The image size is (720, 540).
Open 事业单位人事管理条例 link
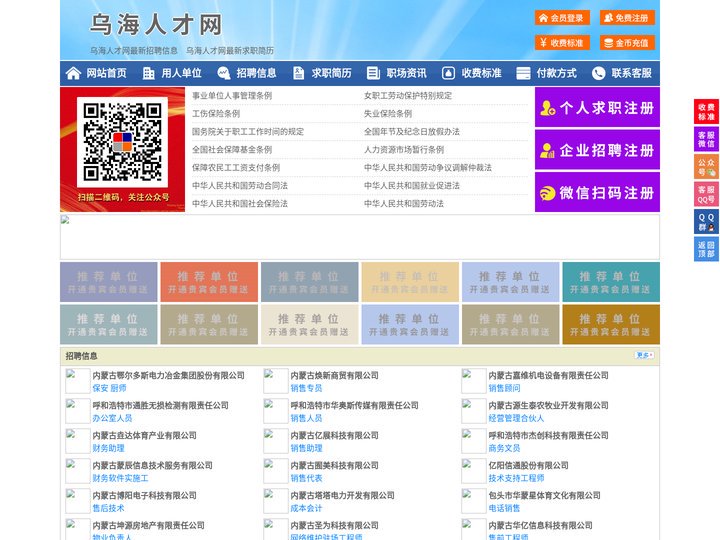(x=232, y=96)
